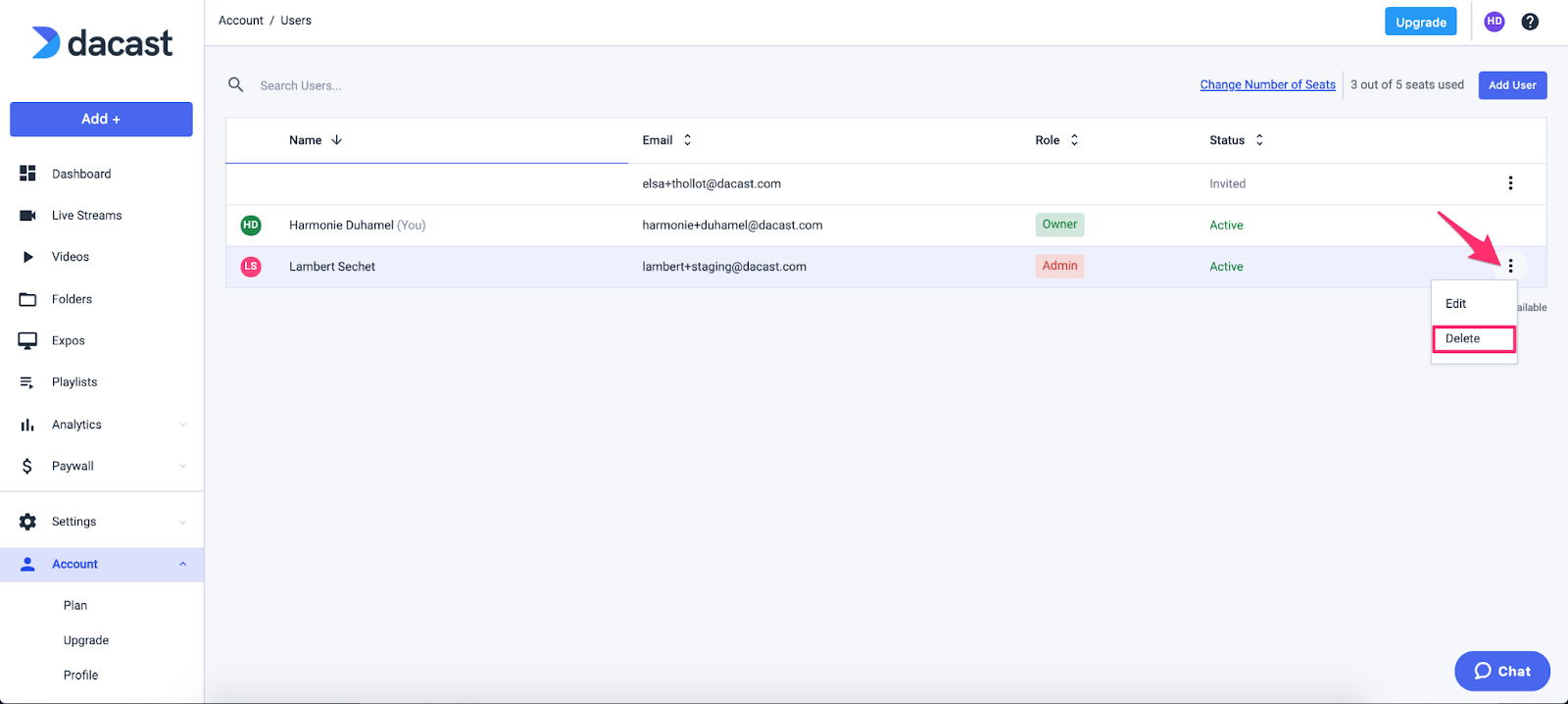1568x704 pixels.
Task: Click the Dashboard icon in sidebar
Action: 27,174
